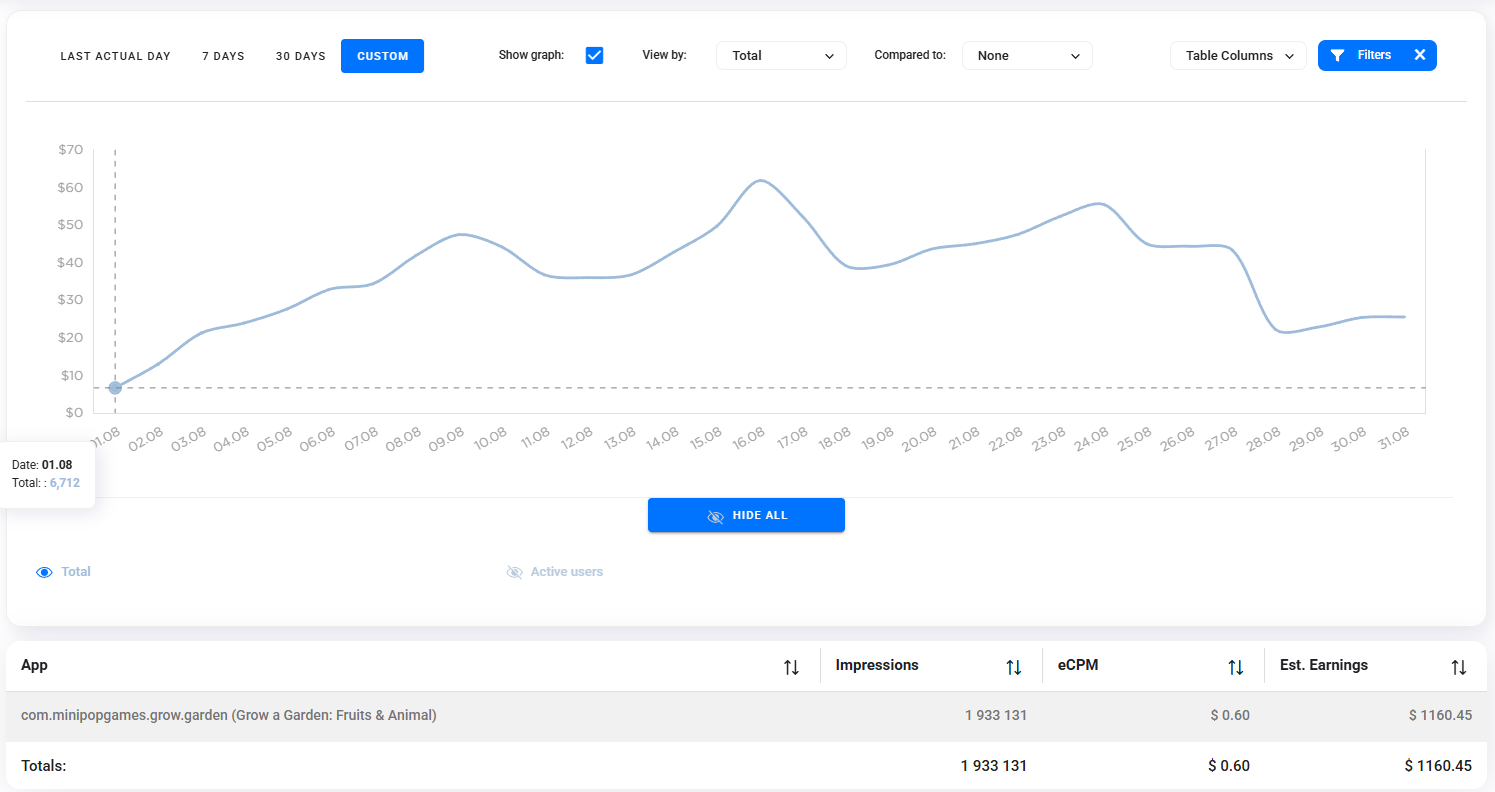This screenshot has width=1495, height=792.
Task: Sort by Impressions column arrows
Action: (1014, 667)
